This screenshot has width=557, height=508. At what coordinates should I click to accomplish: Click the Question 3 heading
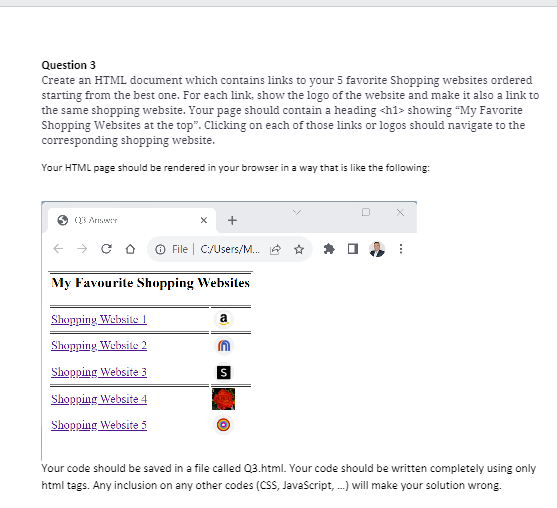[x=69, y=65]
